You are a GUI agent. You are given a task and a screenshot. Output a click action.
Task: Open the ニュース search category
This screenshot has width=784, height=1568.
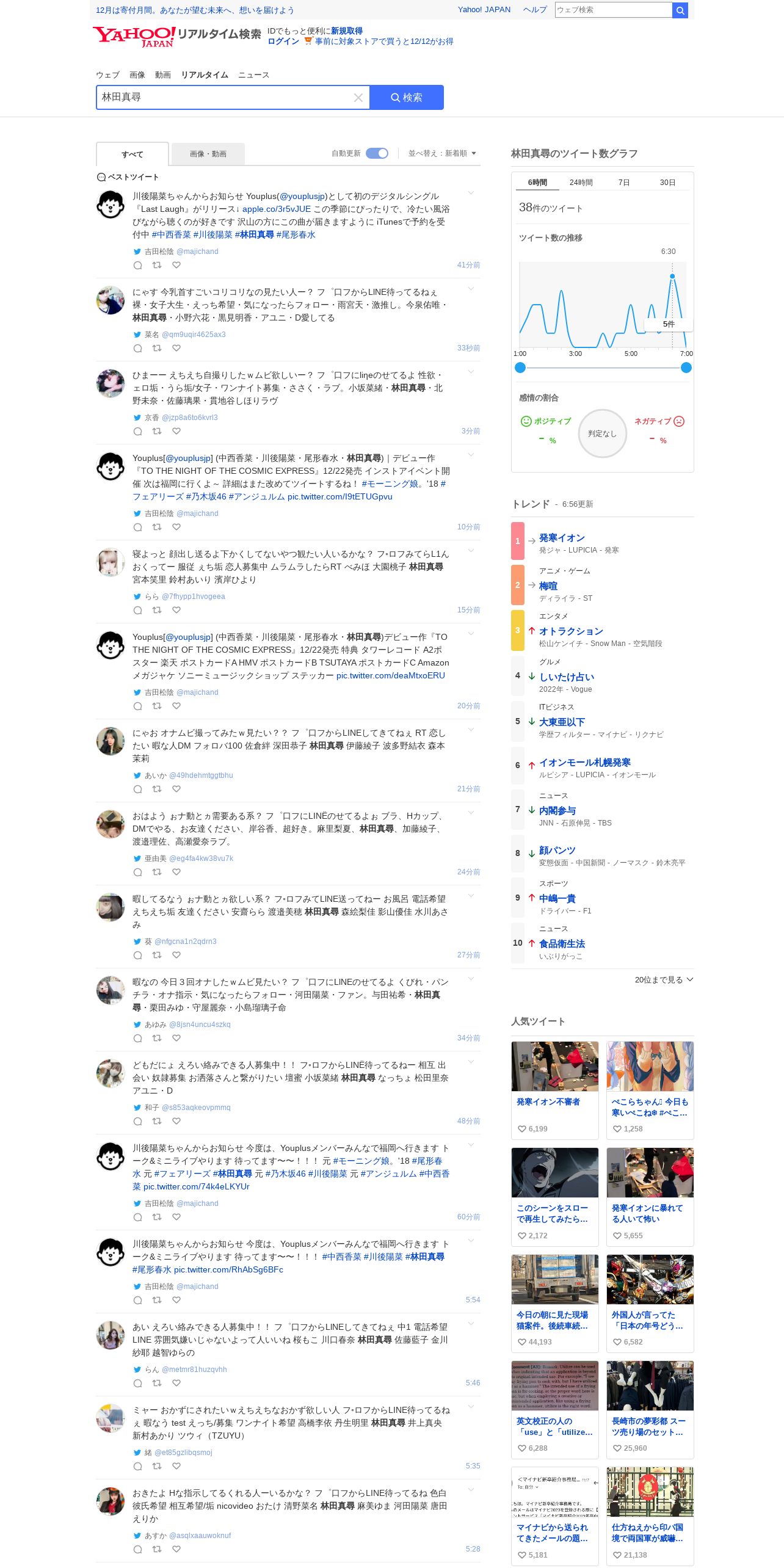tap(253, 75)
